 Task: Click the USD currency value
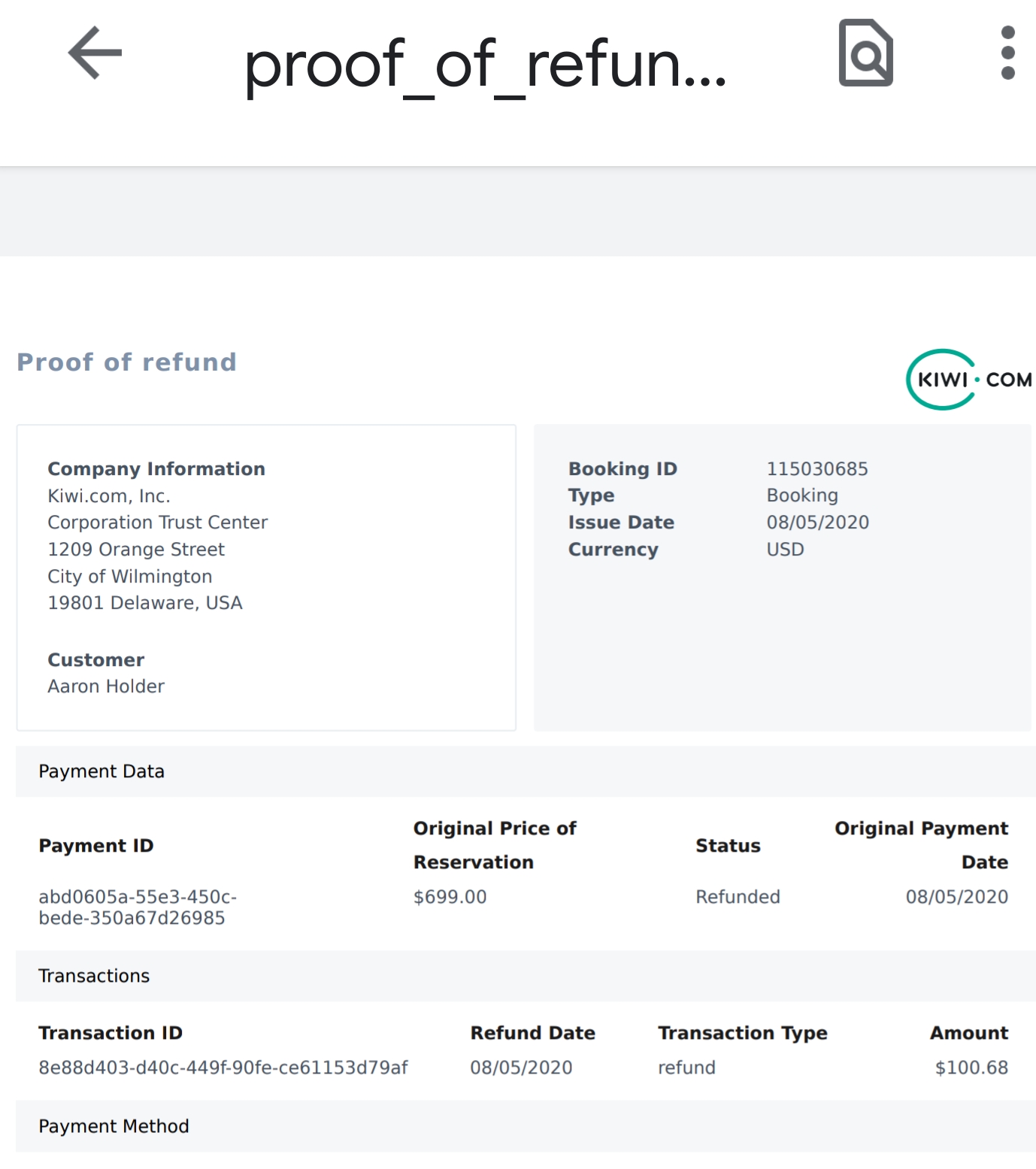(785, 550)
